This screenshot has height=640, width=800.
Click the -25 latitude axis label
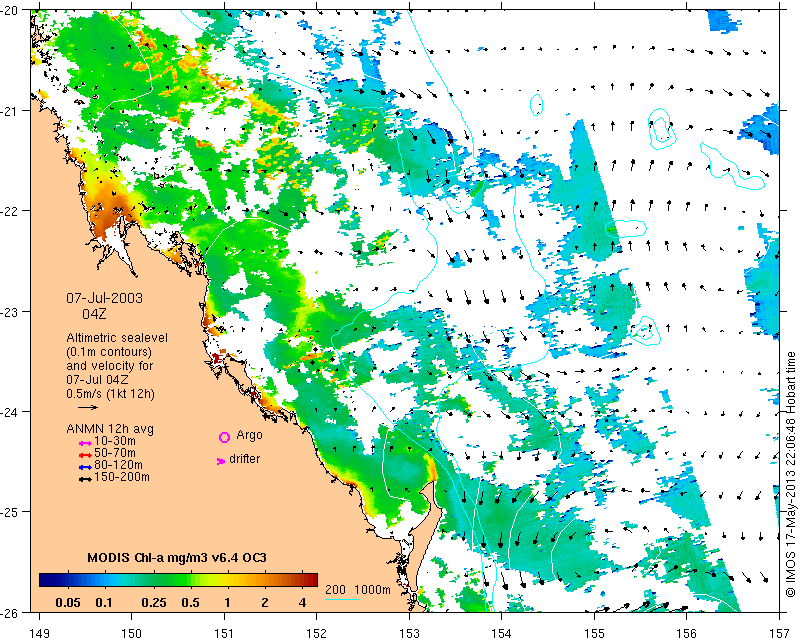pos(10,512)
